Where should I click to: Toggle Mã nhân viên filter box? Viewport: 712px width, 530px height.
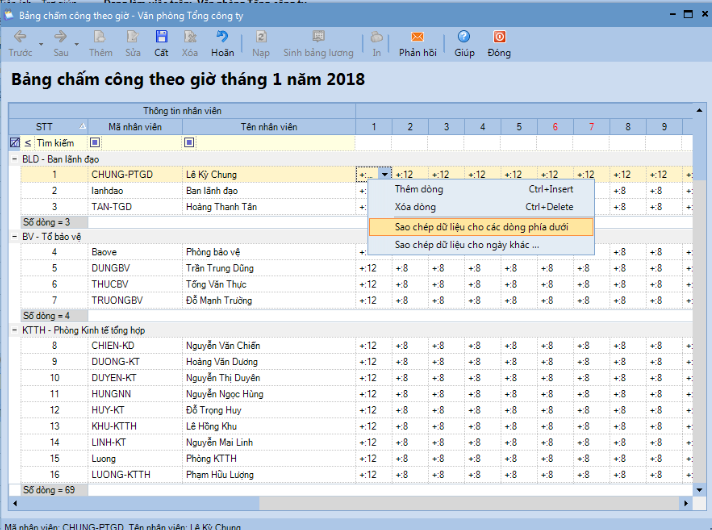95,143
